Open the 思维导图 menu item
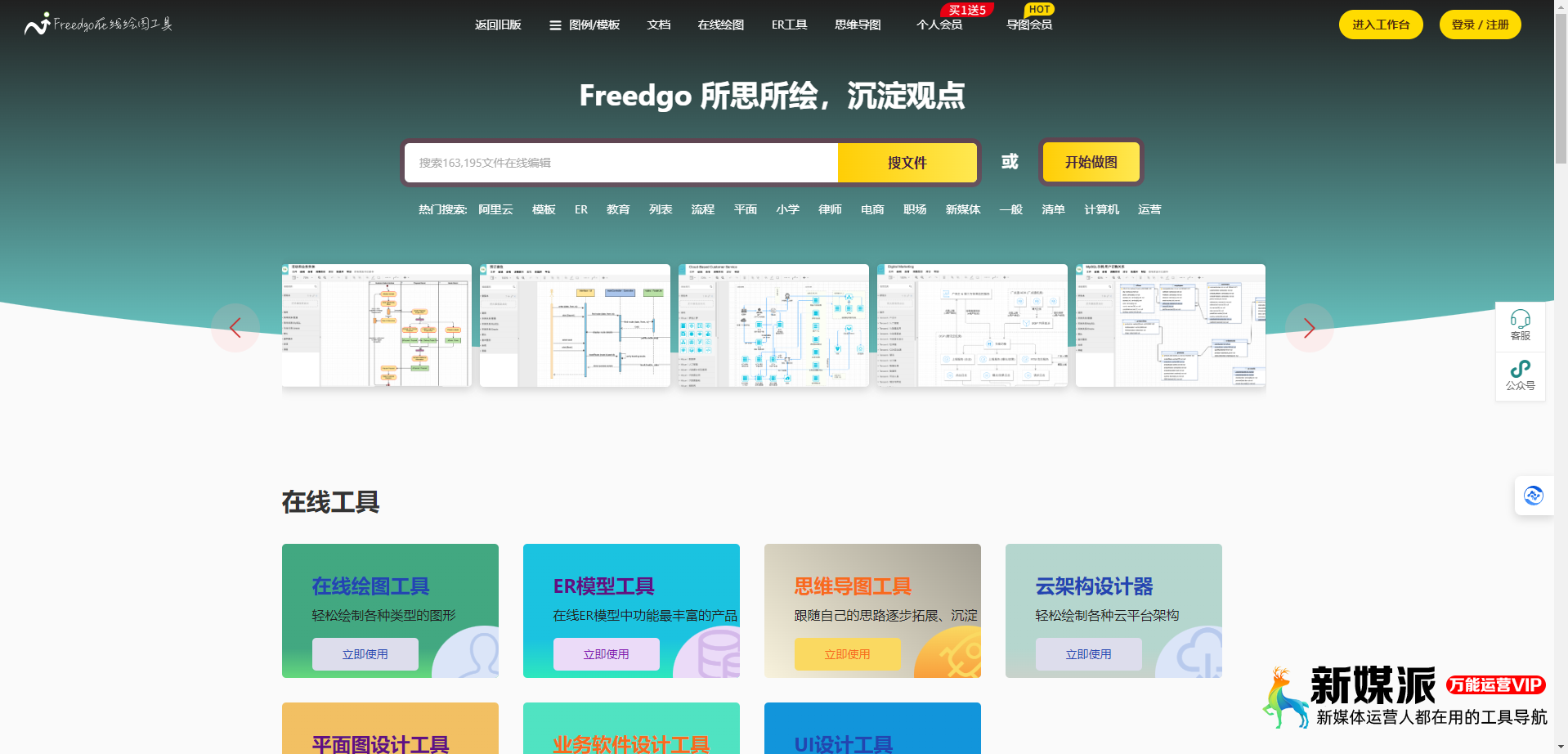The image size is (1568, 754). tap(858, 25)
